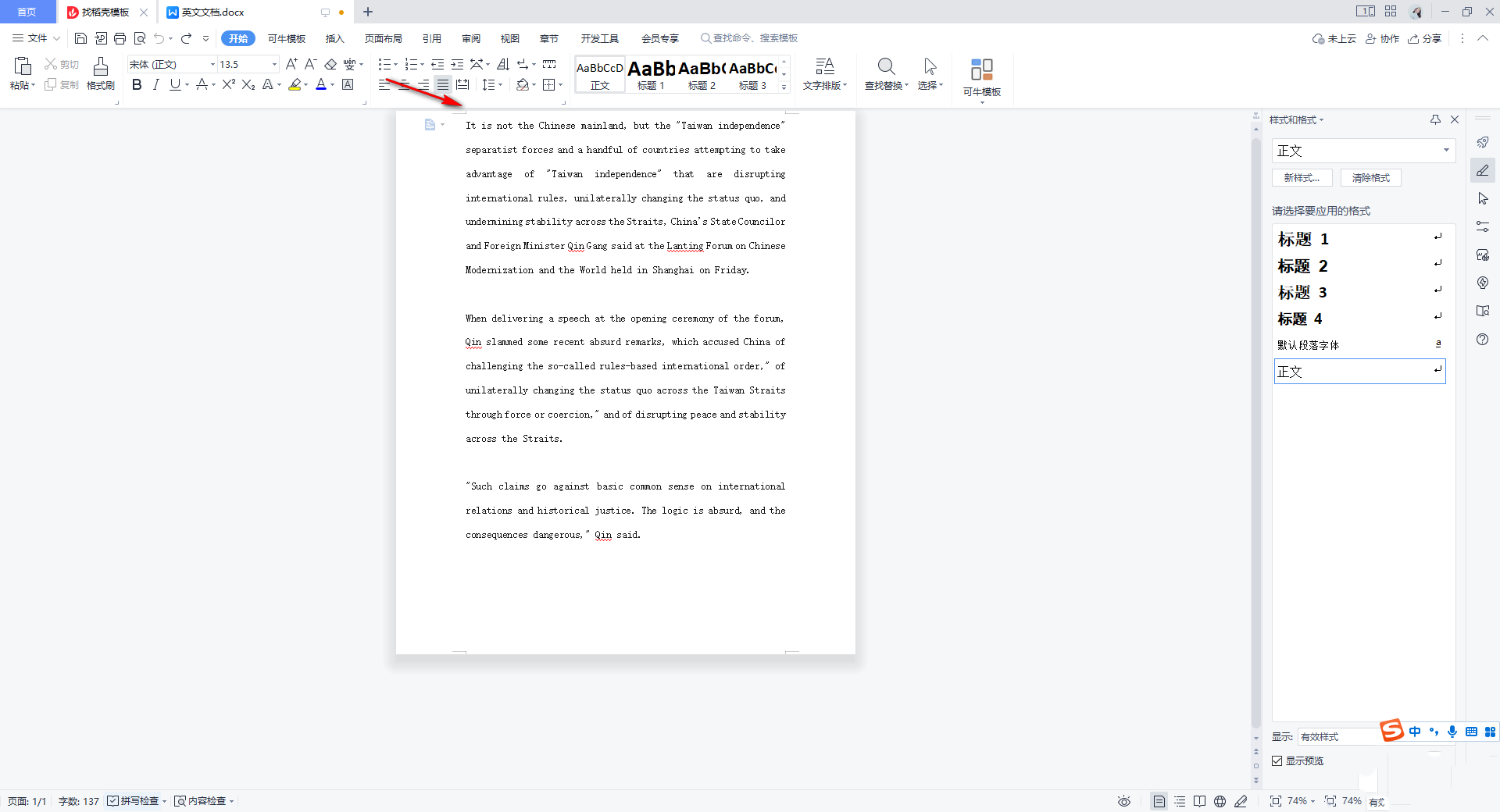Switch to the 页面布局 tab
Image resolution: width=1500 pixels, height=812 pixels.
pyautogui.click(x=383, y=38)
